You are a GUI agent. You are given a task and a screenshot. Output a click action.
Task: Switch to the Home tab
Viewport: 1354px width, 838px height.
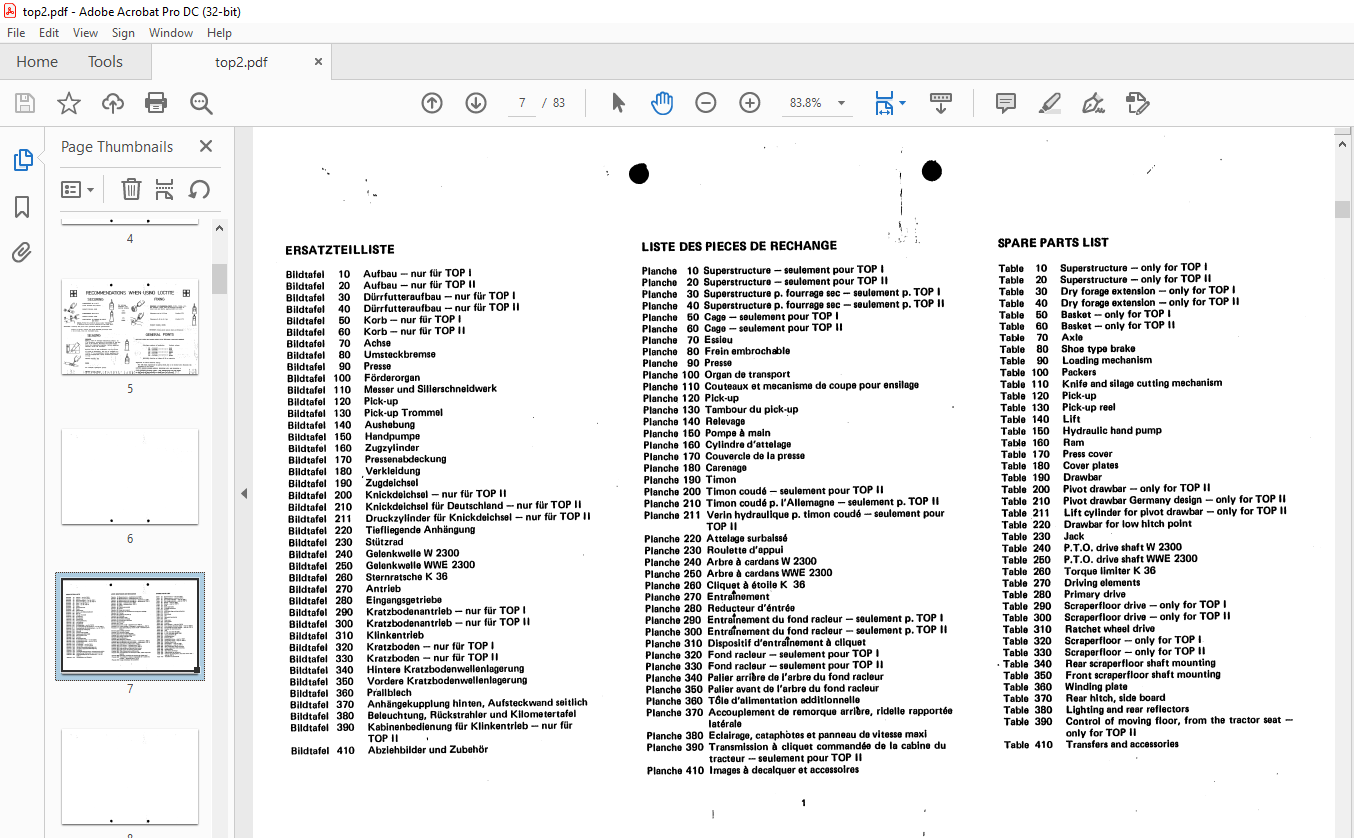click(x=37, y=62)
